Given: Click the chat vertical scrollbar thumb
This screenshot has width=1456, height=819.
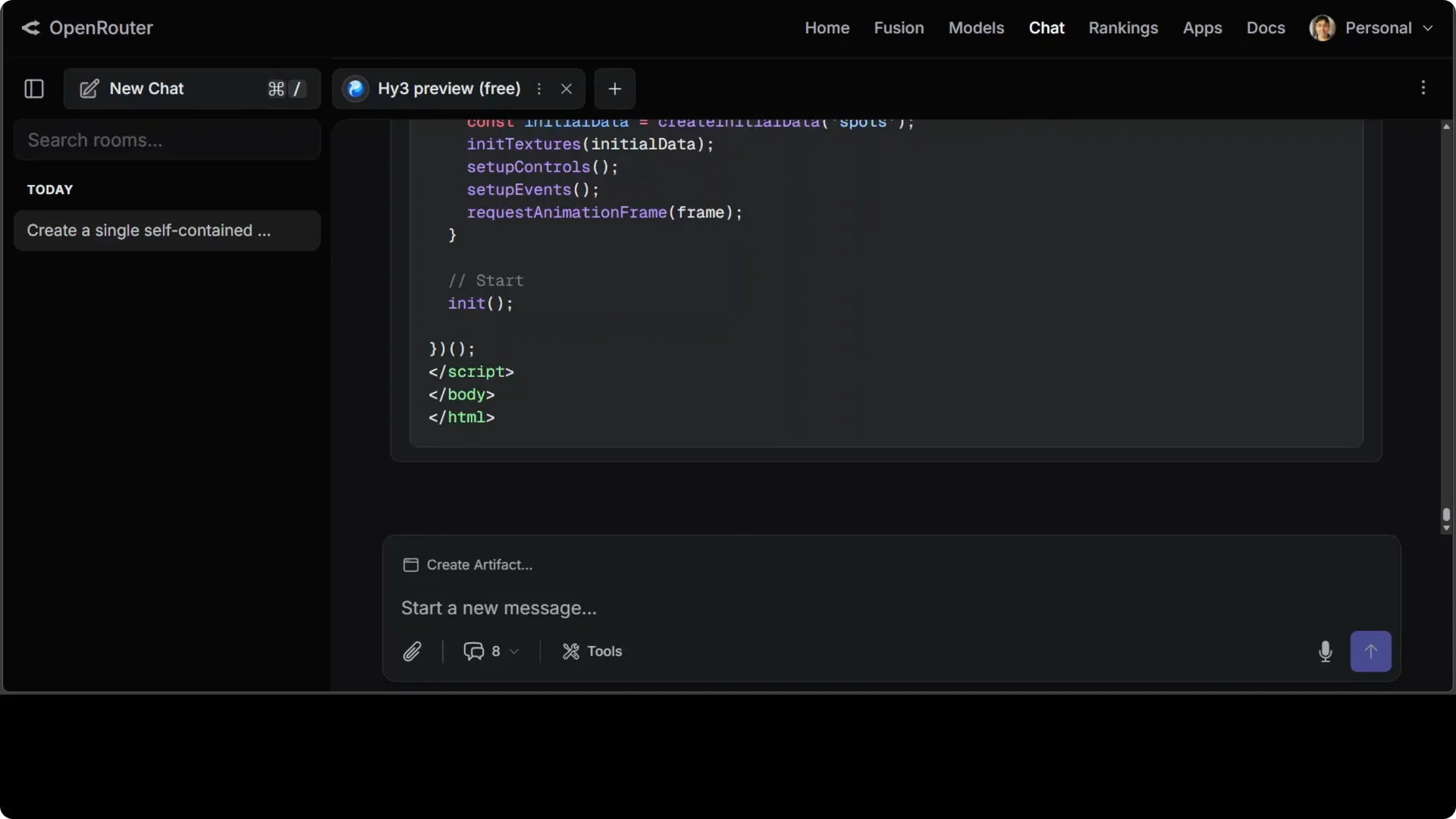Looking at the screenshot, I should 1446,515.
